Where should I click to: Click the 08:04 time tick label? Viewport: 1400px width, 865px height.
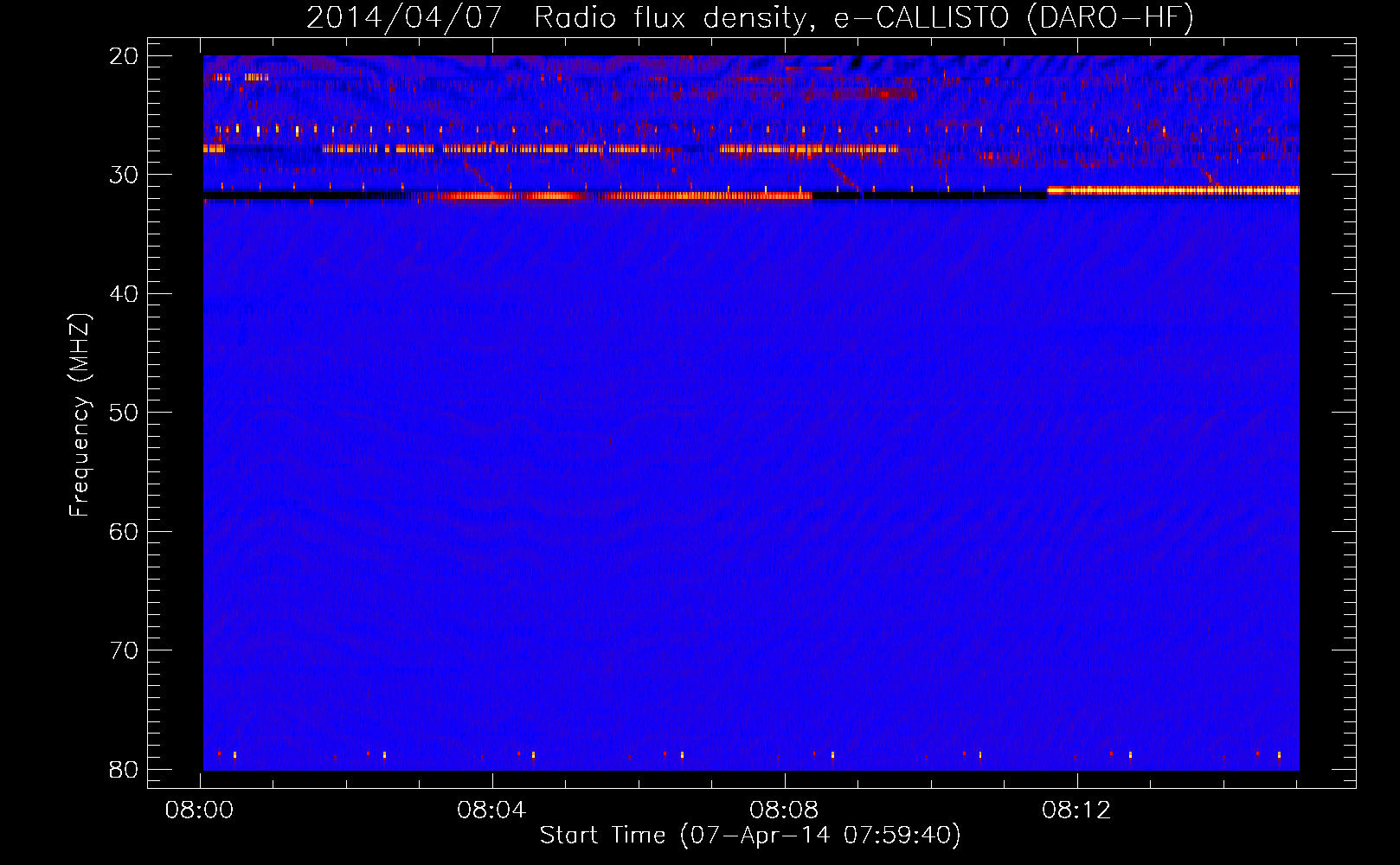(x=491, y=811)
